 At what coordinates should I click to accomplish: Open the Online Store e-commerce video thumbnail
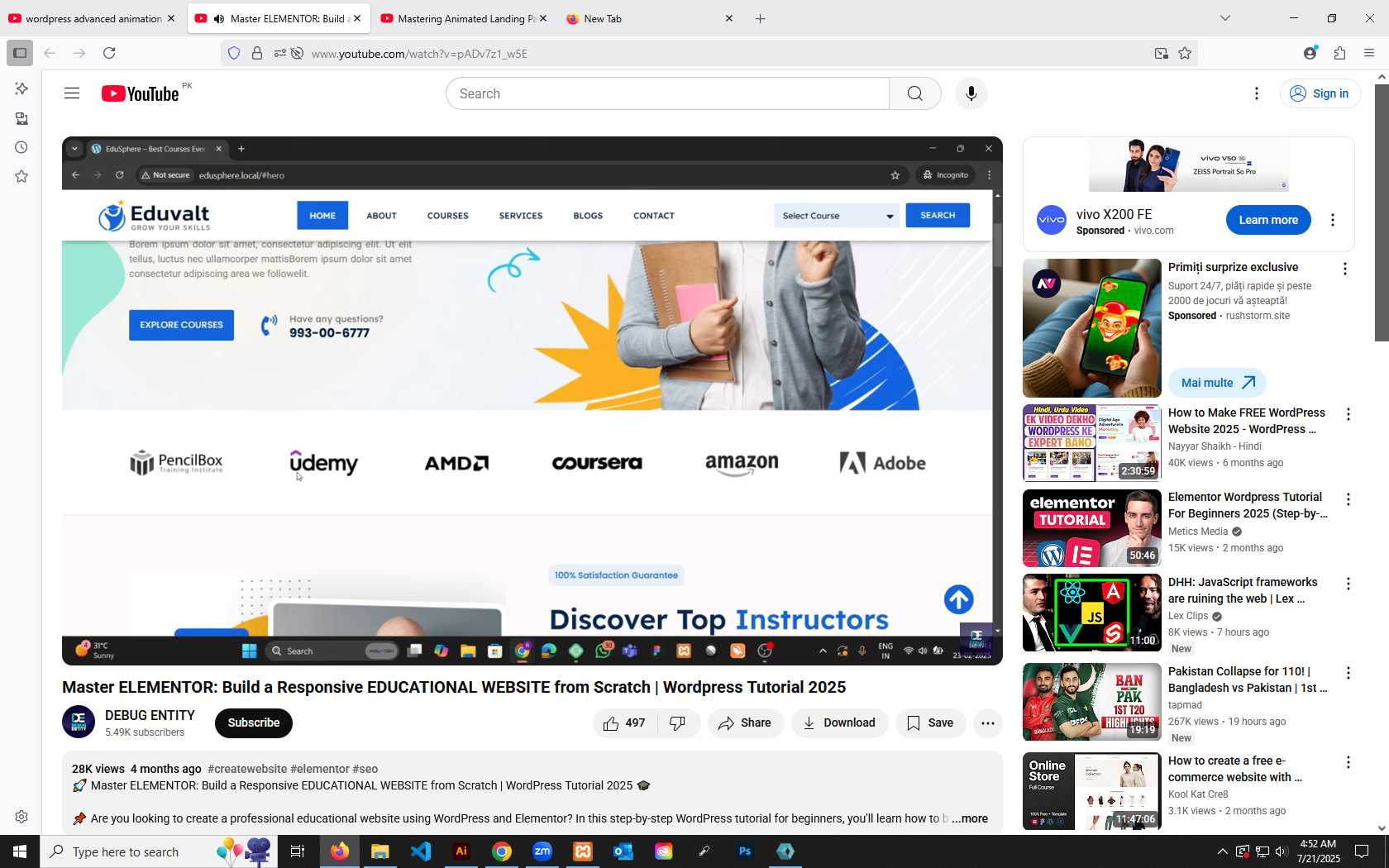[1091, 791]
